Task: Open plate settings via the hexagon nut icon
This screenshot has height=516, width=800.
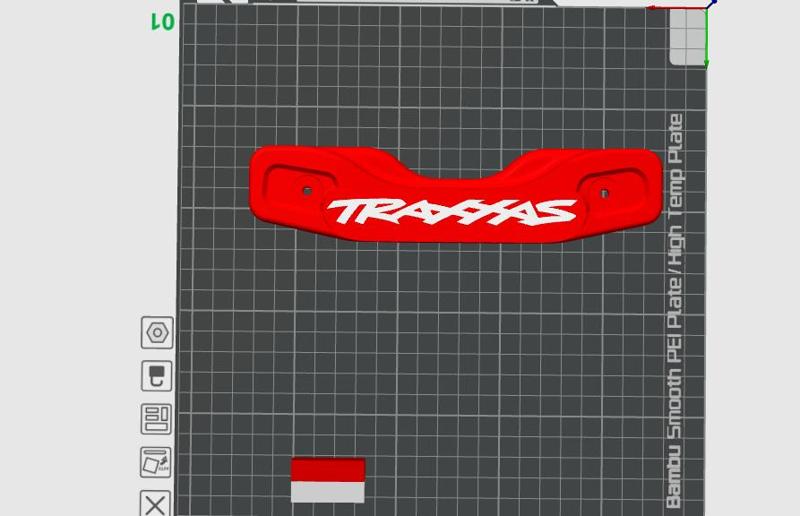Action: click(157, 333)
